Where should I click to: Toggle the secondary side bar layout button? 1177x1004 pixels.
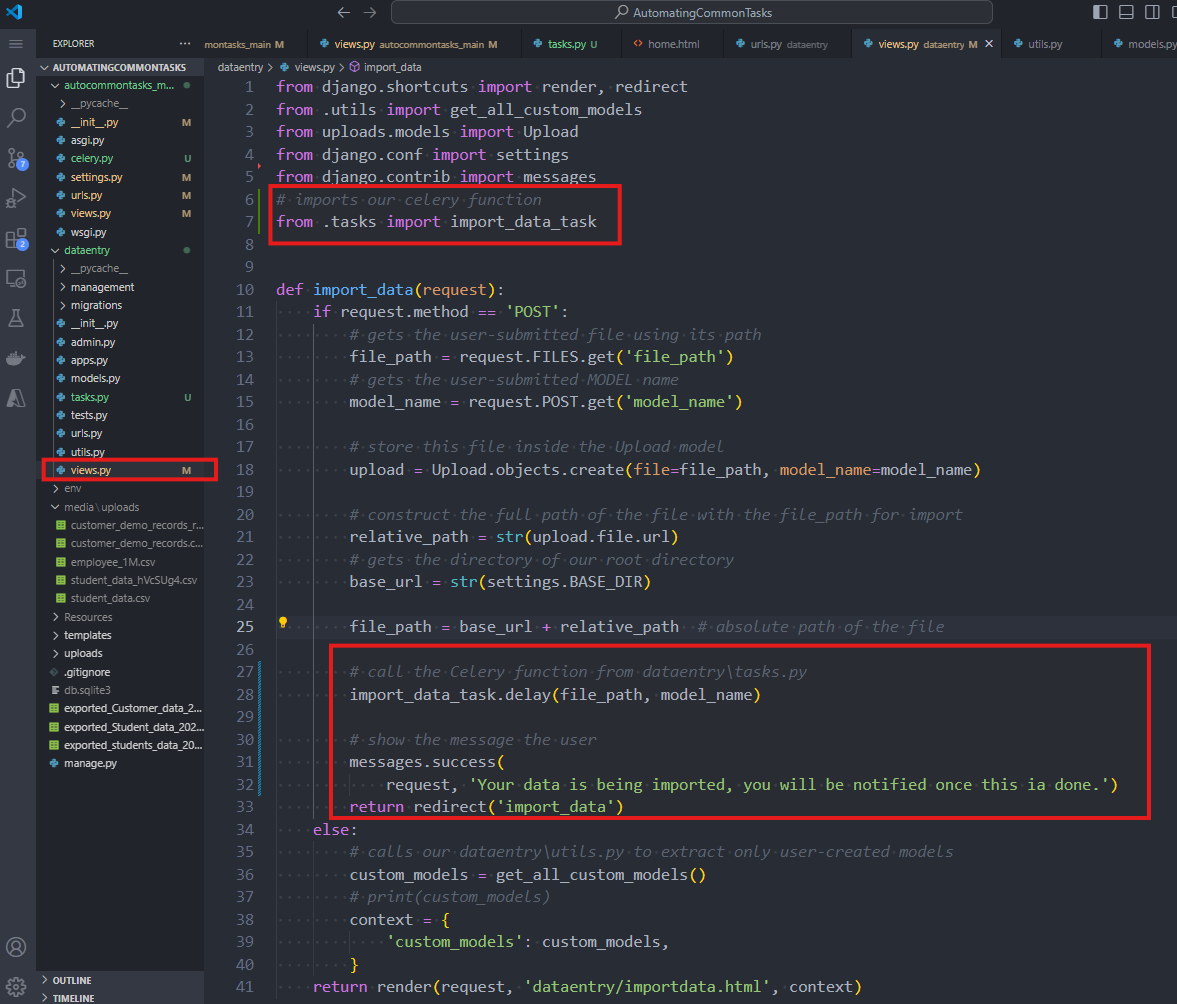click(1152, 12)
